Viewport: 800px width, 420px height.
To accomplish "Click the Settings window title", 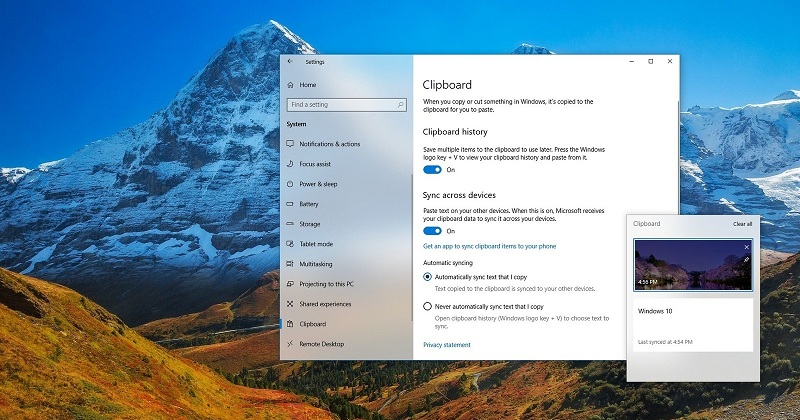I will point(315,62).
